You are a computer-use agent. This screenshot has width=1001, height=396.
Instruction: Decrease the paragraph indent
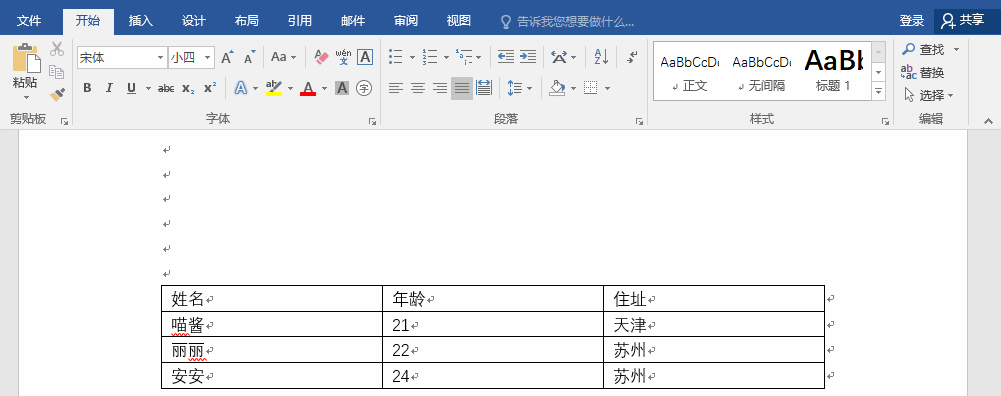coord(506,57)
